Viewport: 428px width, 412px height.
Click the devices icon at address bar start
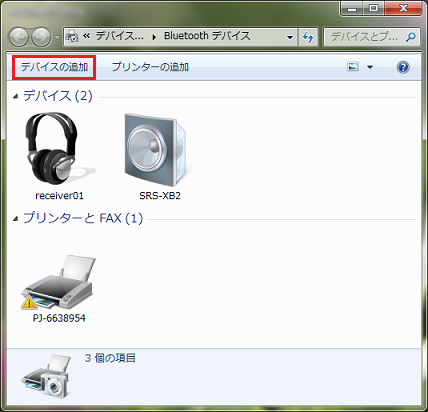pyautogui.click(x=72, y=36)
